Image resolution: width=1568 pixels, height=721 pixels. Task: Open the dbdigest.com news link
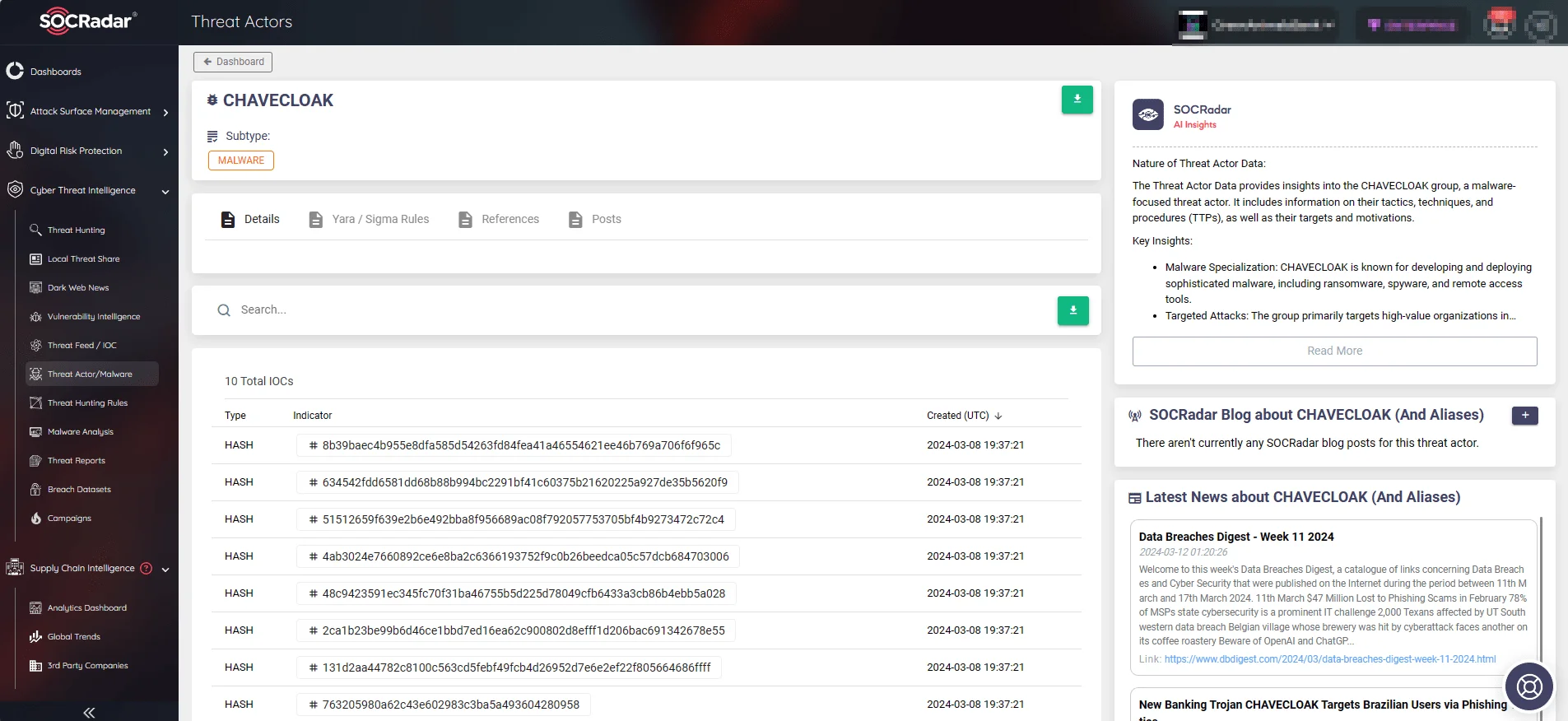1330,659
